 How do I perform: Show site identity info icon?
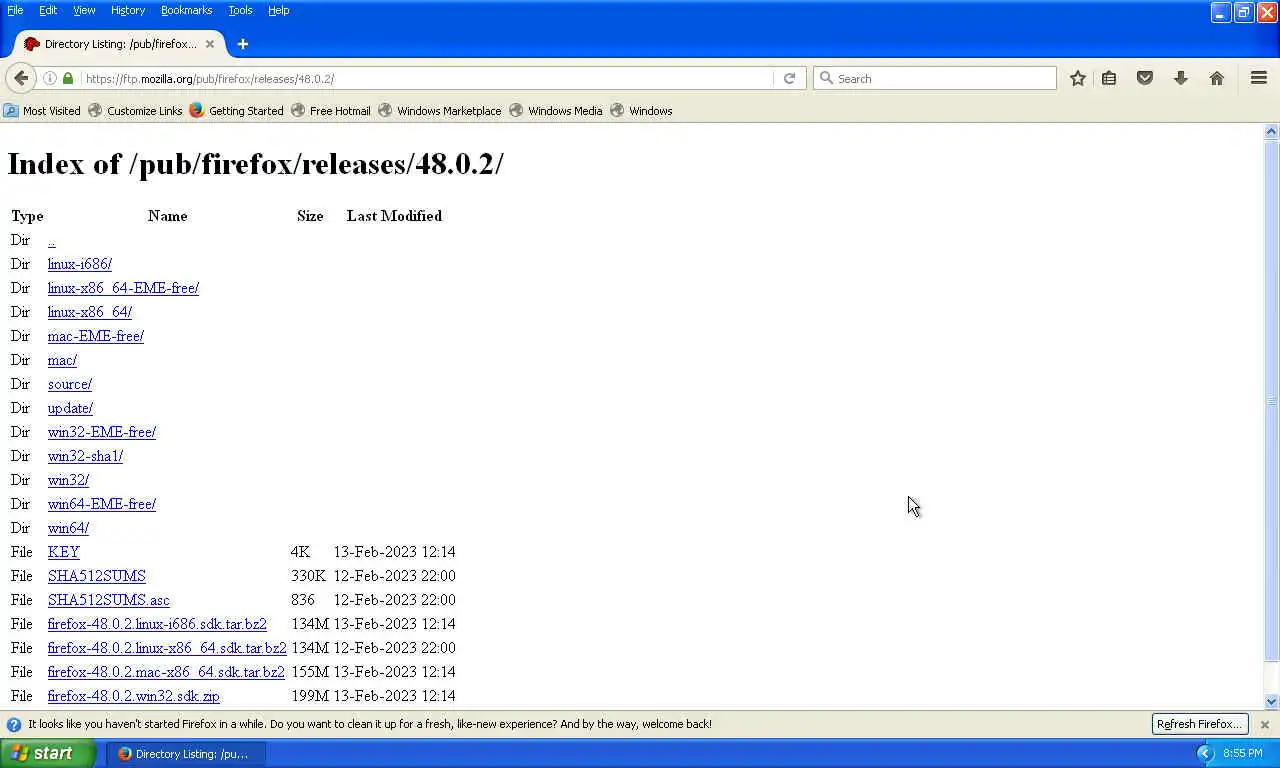coord(50,78)
